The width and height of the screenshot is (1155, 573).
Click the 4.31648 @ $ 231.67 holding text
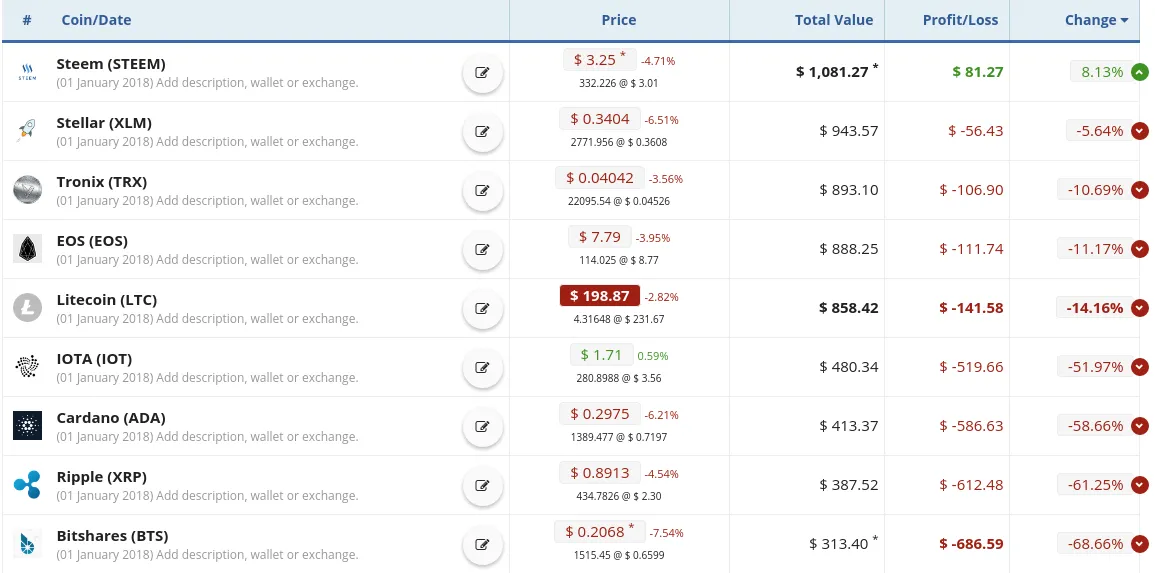point(619,319)
